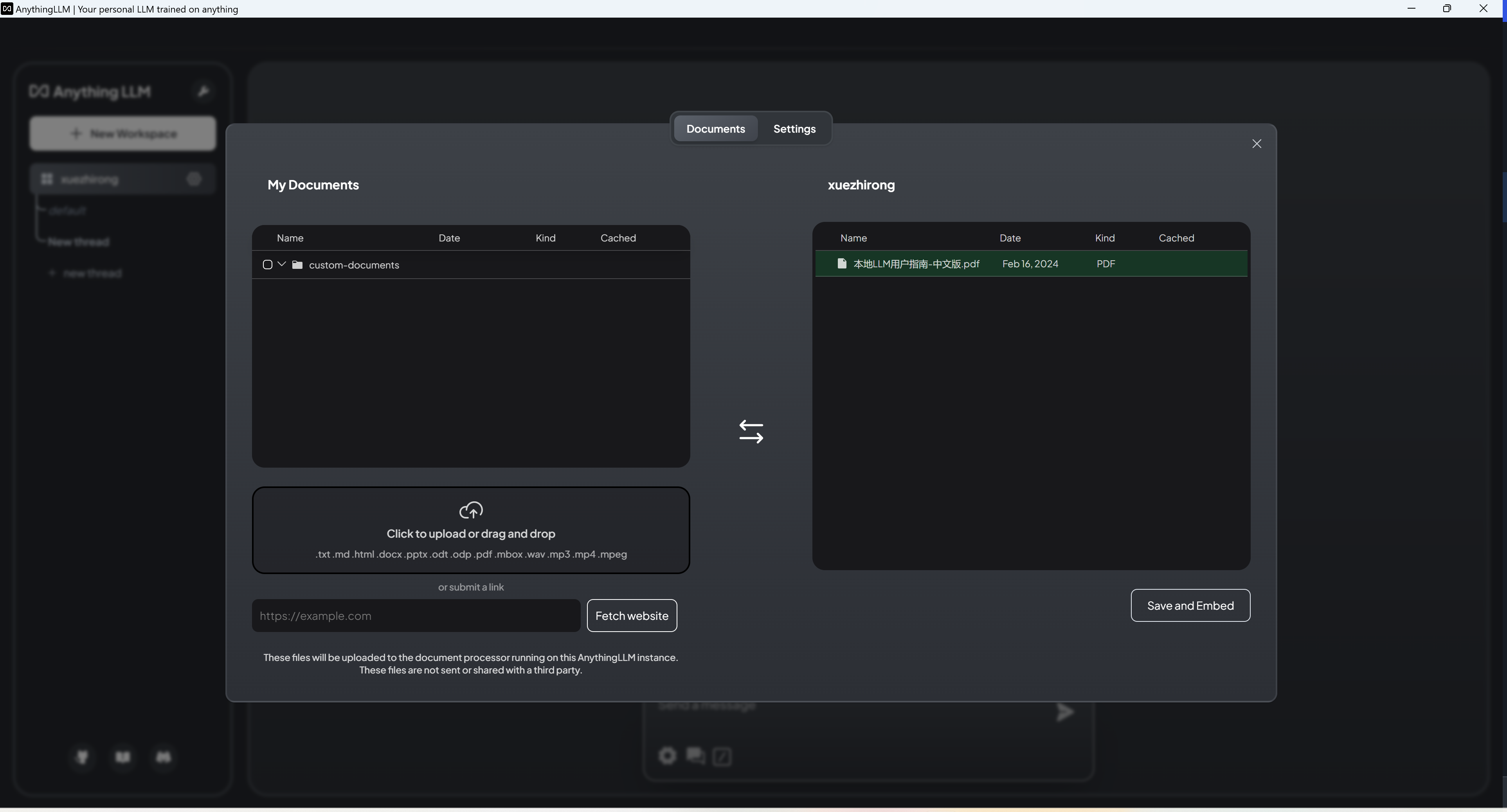Select the 本地LLM用户指南-中文版.pdf row
The width and height of the screenshot is (1507, 812).
[x=1031, y=264]
